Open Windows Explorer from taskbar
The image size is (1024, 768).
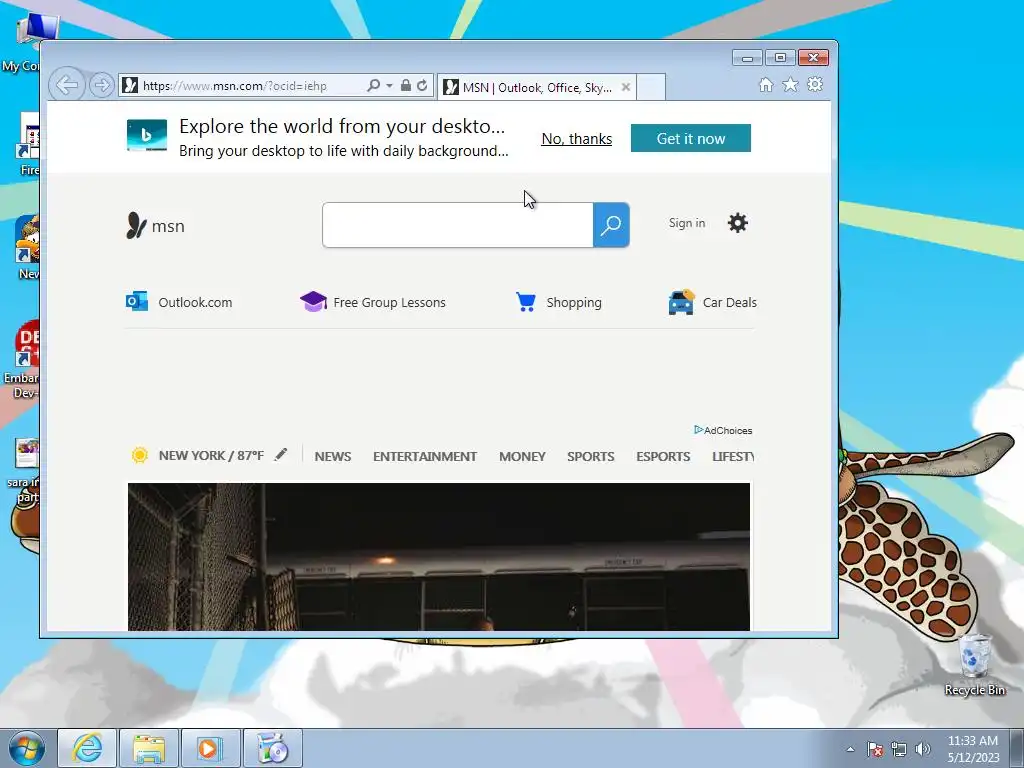[x=149, y=748]
